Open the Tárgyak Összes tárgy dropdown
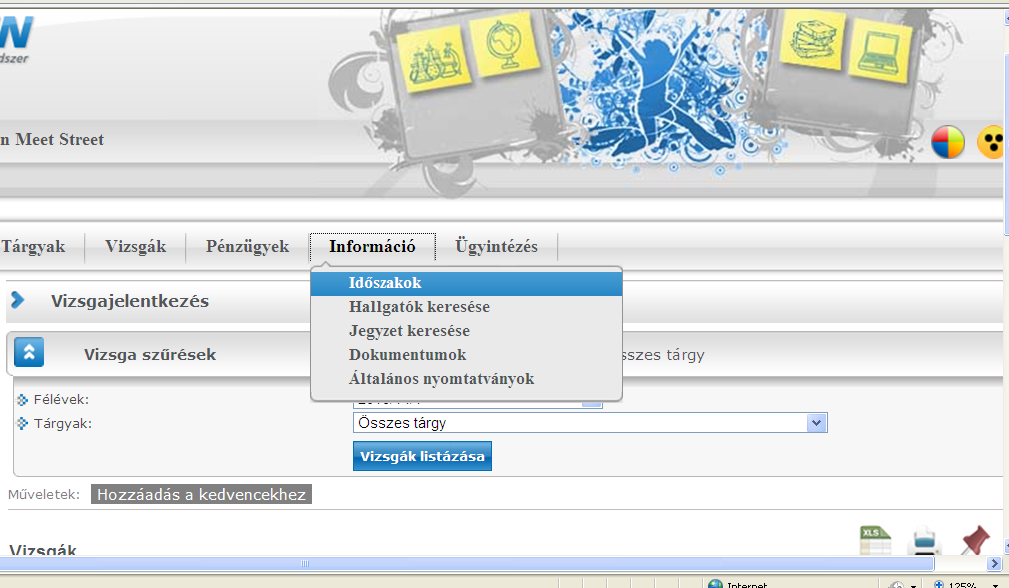This screenshot has width=1009, height=588. point(590,423)
